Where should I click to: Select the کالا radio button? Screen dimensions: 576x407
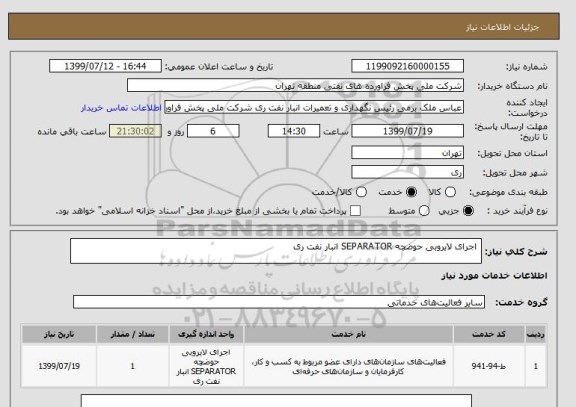point(450,192)
